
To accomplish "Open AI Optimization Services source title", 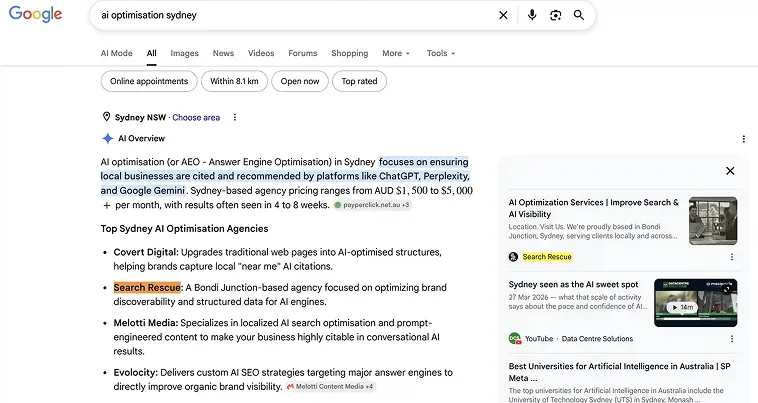I will 594,208.
